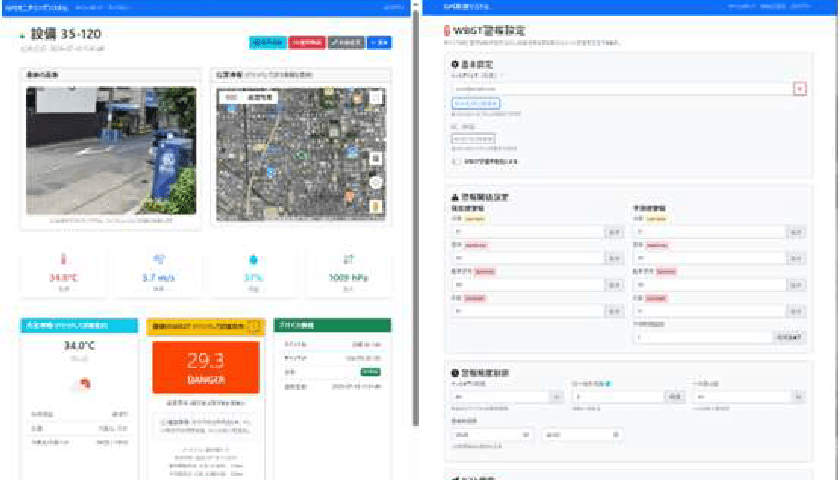Click the clock icon beside 警報頻度制御
The height and width of the screenshot is (480, 840).
point(455,373)
